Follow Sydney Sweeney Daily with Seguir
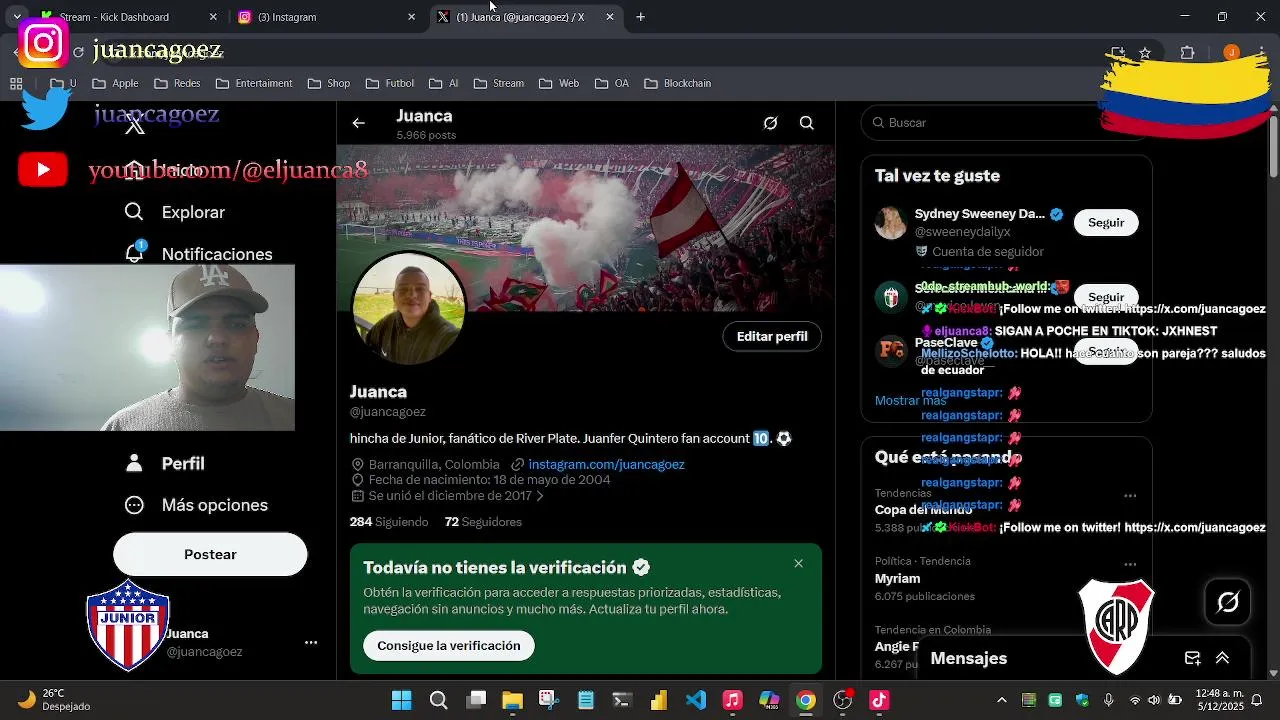 click(x=1106, y=223)
